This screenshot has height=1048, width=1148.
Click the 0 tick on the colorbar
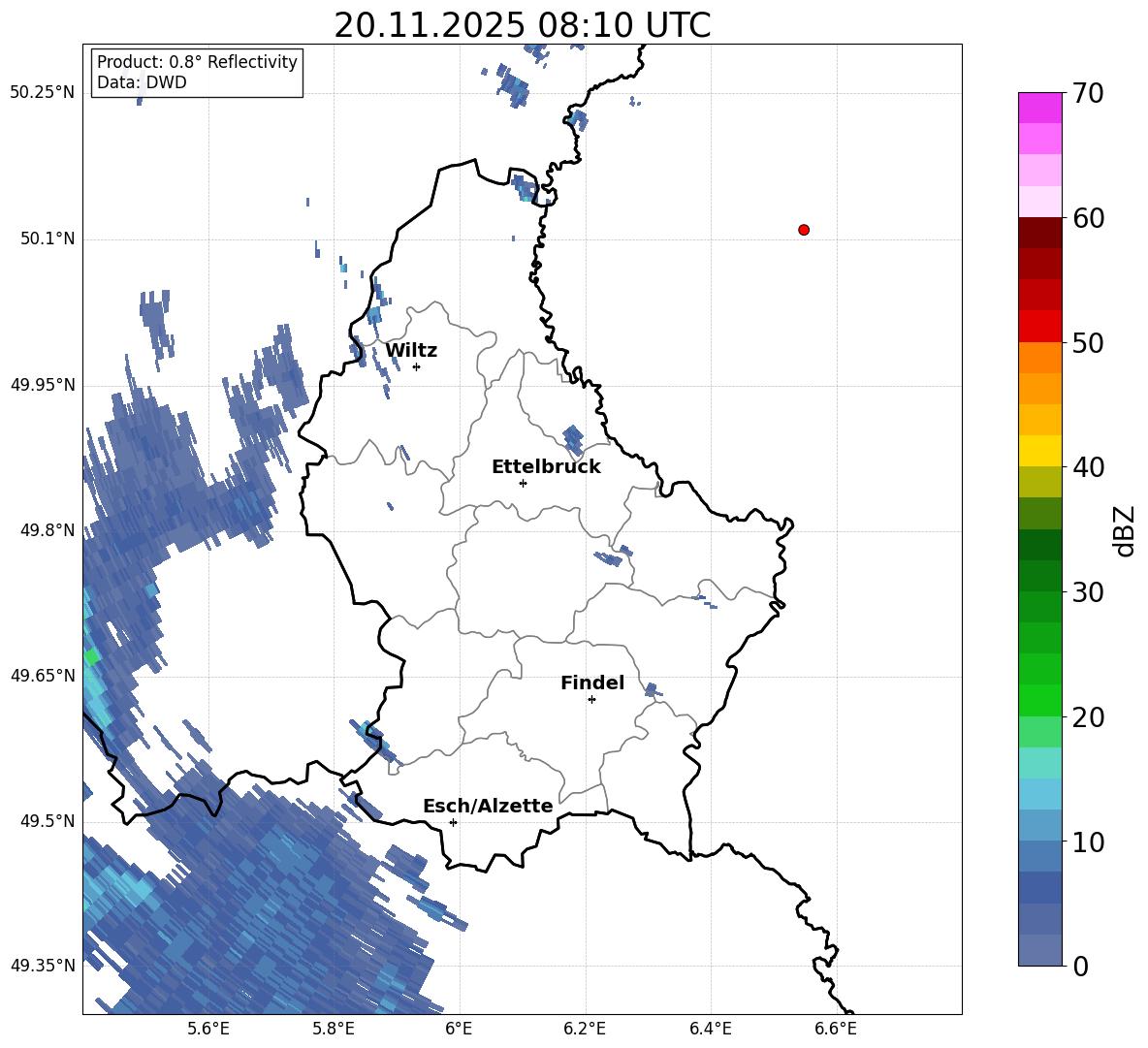1080,966
